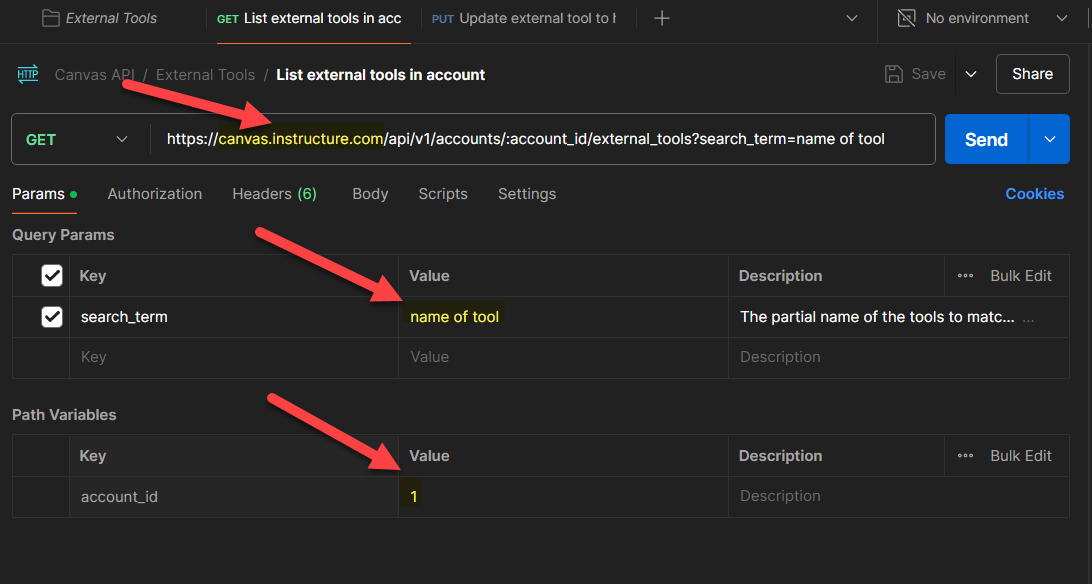Click the crossed-out environment icon
The height and width of the screenshot is (584, 1092).
pos(906,18)
